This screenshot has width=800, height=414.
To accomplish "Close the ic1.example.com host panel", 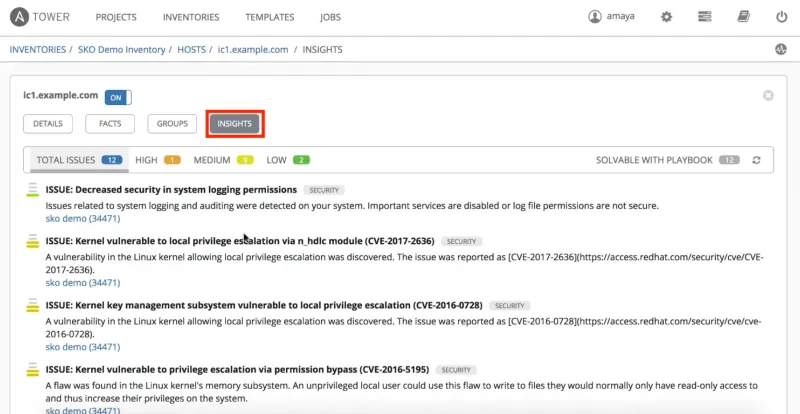I will (768, 95).
